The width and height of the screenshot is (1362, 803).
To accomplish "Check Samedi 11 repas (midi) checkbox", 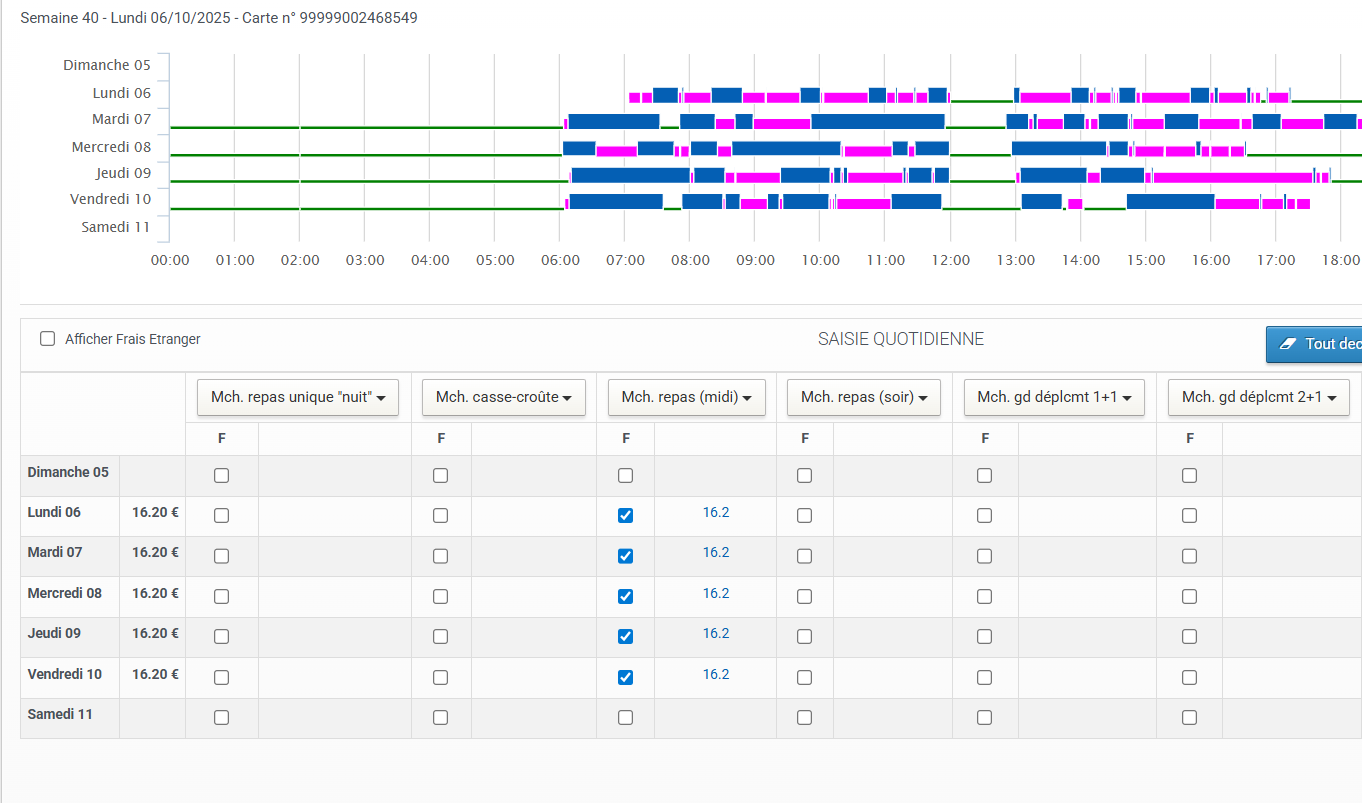I will point(625,717).
